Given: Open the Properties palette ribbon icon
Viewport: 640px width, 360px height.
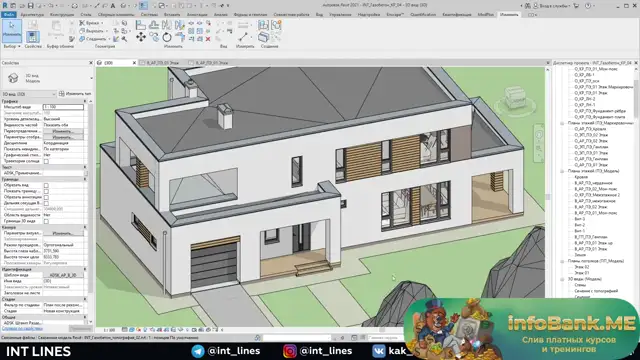Looking at the screenshot, I should pyautogui.click(x=33, y=37).
